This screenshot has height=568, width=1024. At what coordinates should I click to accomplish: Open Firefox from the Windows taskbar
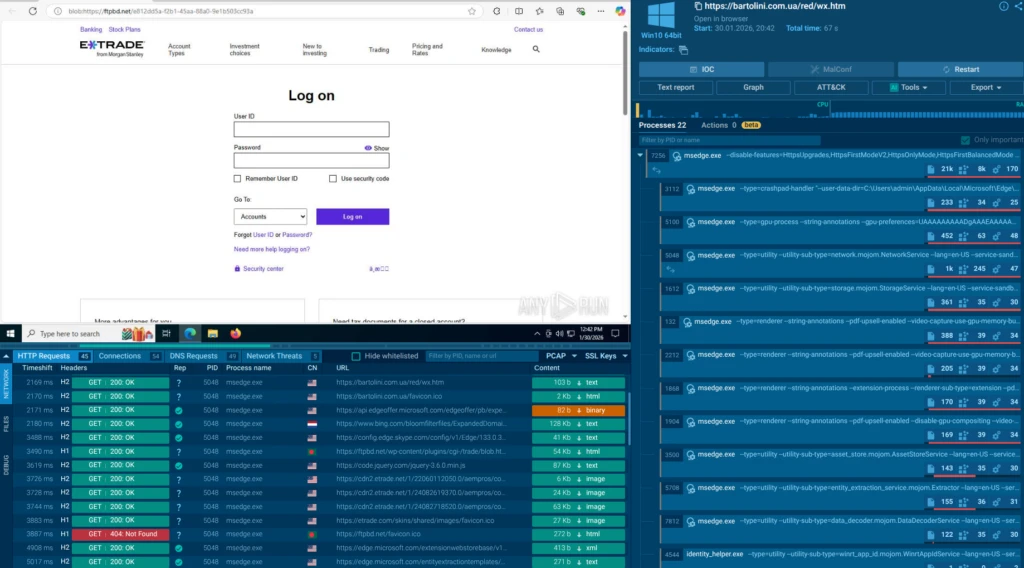[235, 333]
